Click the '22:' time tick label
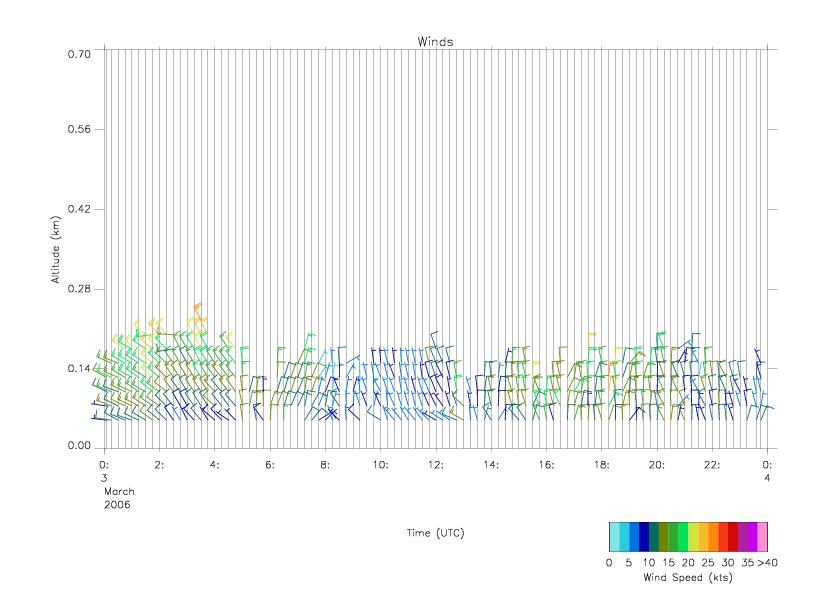 (x=712, y=465)
